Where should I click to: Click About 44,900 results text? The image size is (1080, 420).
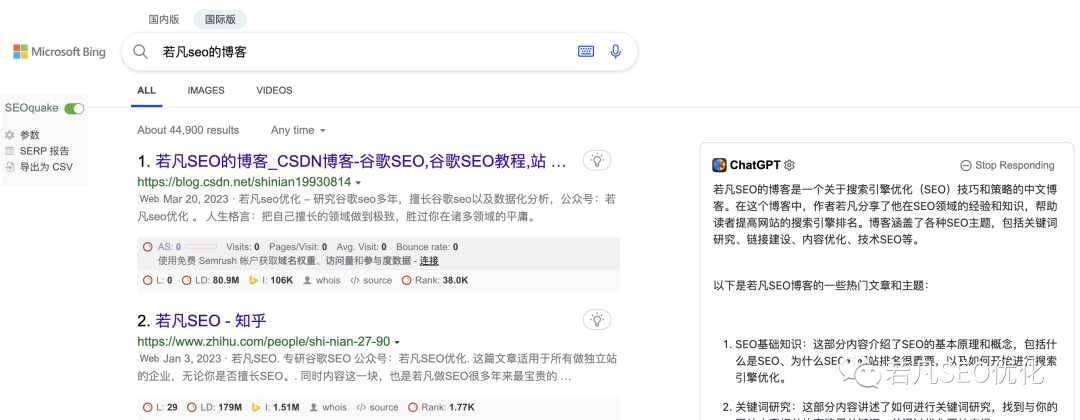(188, 130)
